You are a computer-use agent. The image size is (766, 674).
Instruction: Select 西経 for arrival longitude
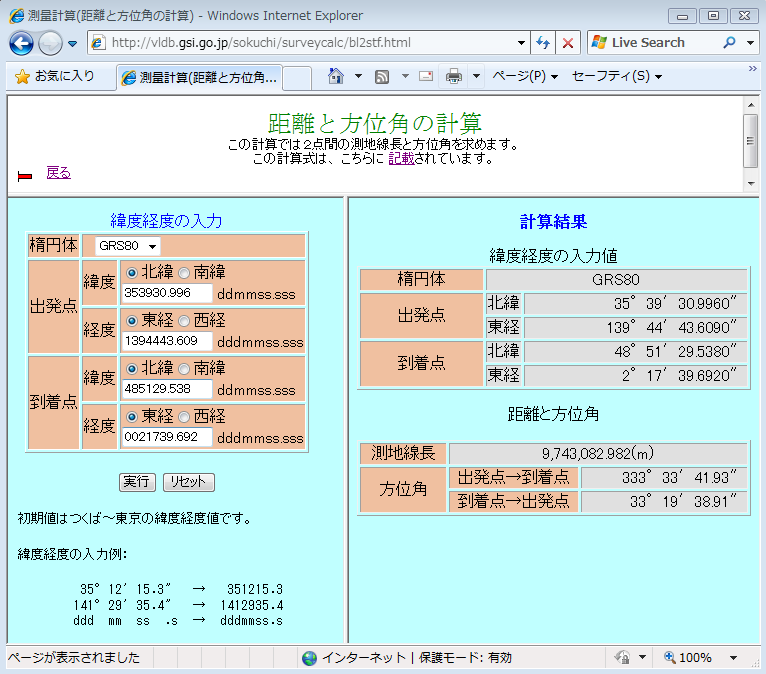point(184,417)
